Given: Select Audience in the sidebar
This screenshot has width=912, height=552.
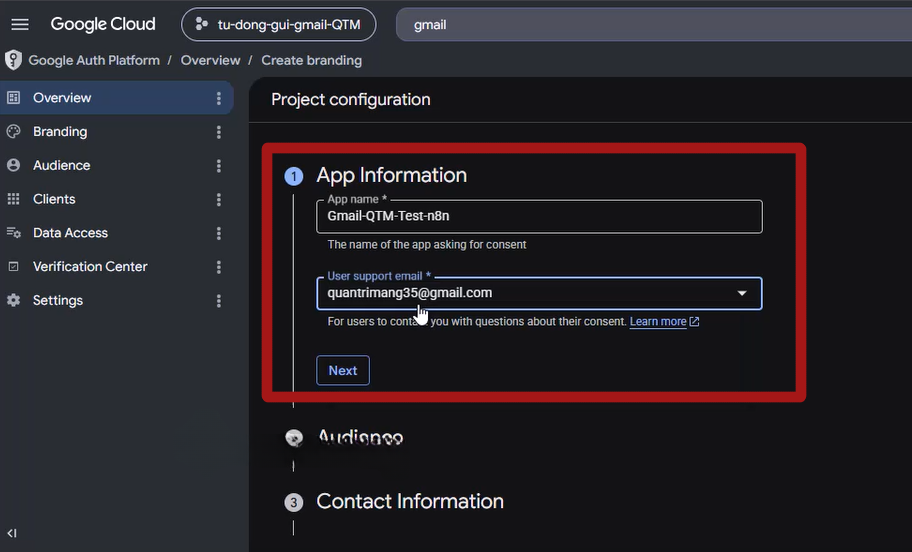Looking at the screenshot, I should click(116, 165).
